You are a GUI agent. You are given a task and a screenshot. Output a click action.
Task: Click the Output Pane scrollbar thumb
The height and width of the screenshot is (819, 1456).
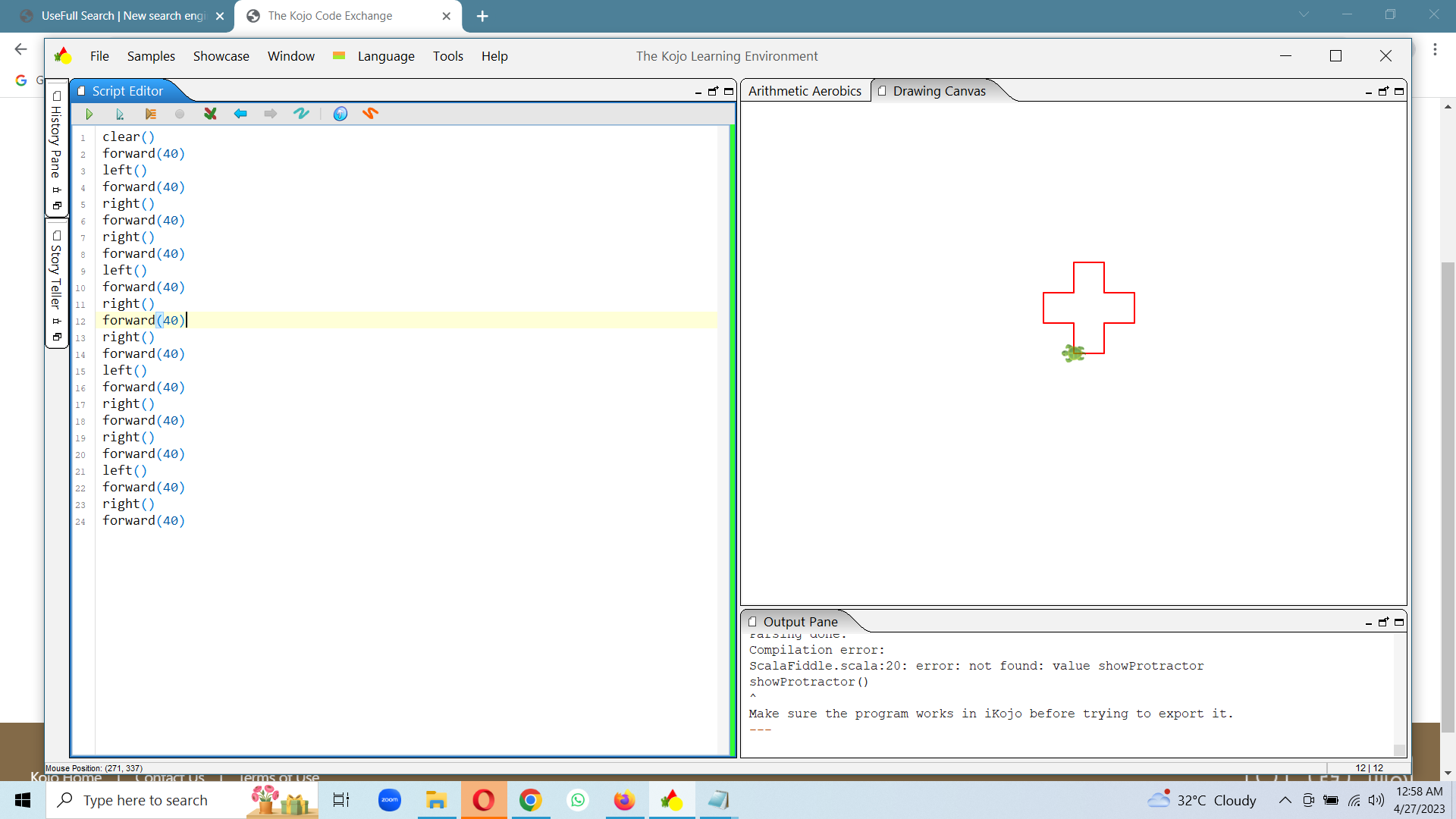pos(1399,749)
